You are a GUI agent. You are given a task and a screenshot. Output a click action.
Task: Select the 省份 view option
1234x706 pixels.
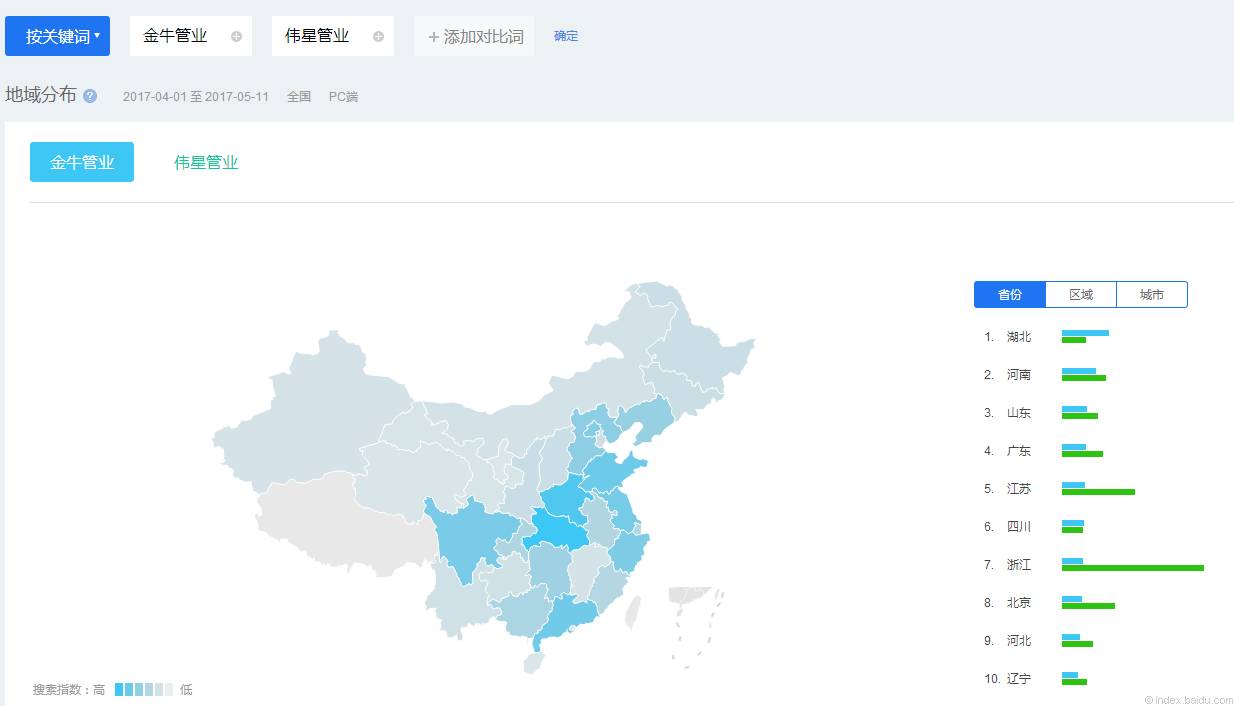pos(1010,295)
